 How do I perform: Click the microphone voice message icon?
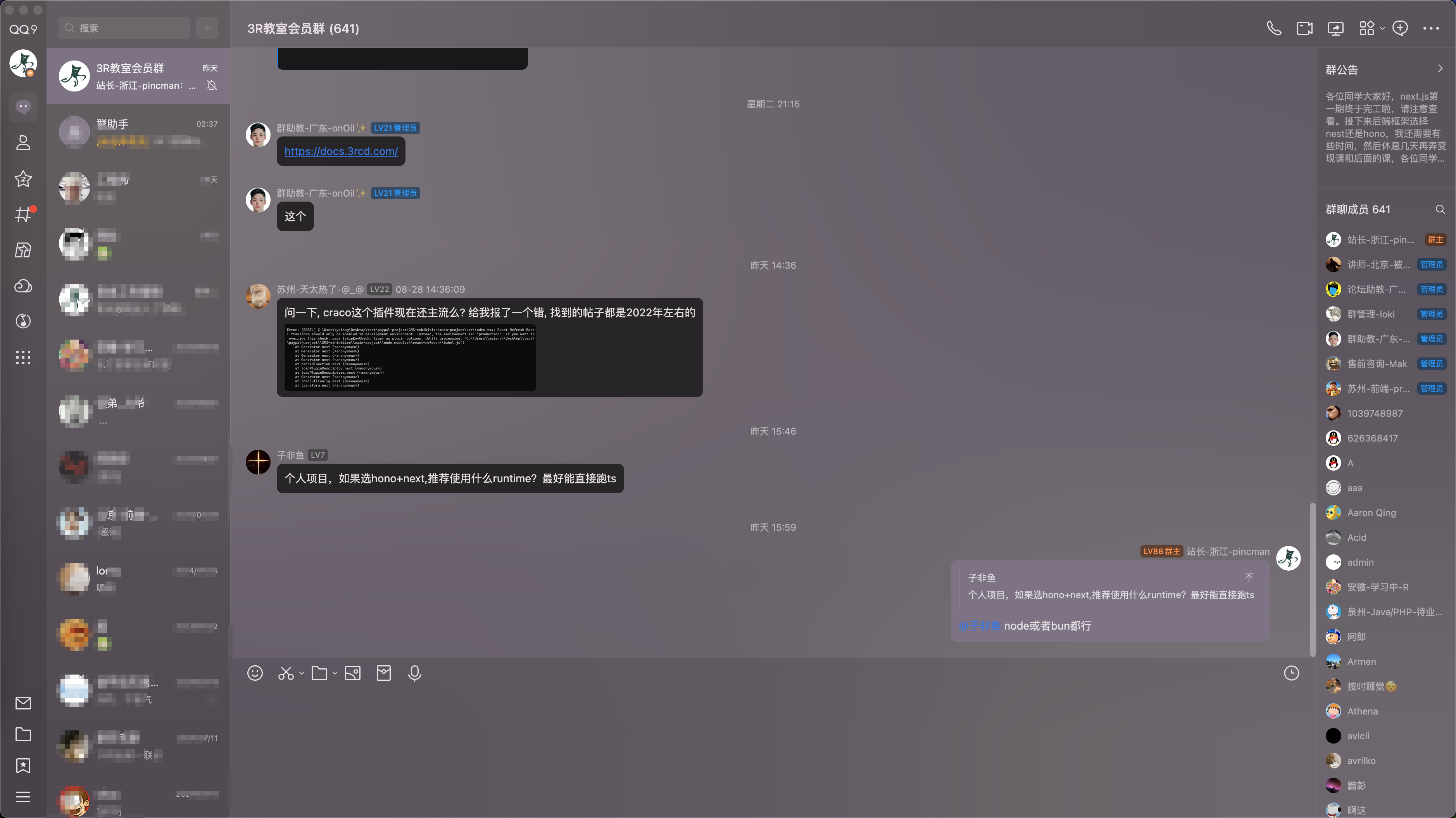(414, 673)
